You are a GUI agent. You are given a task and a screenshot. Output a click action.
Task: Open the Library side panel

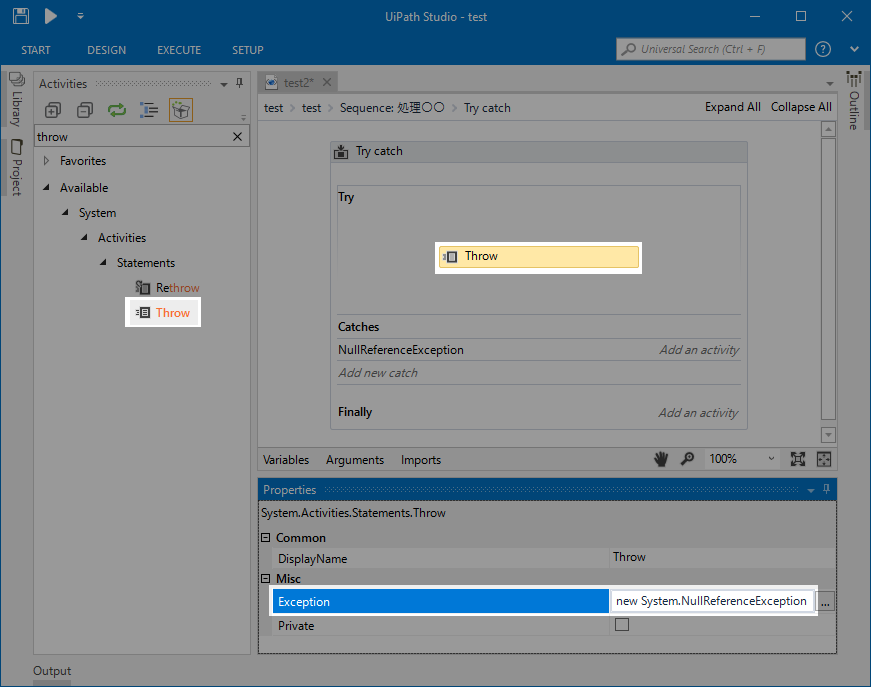[17, 100]
